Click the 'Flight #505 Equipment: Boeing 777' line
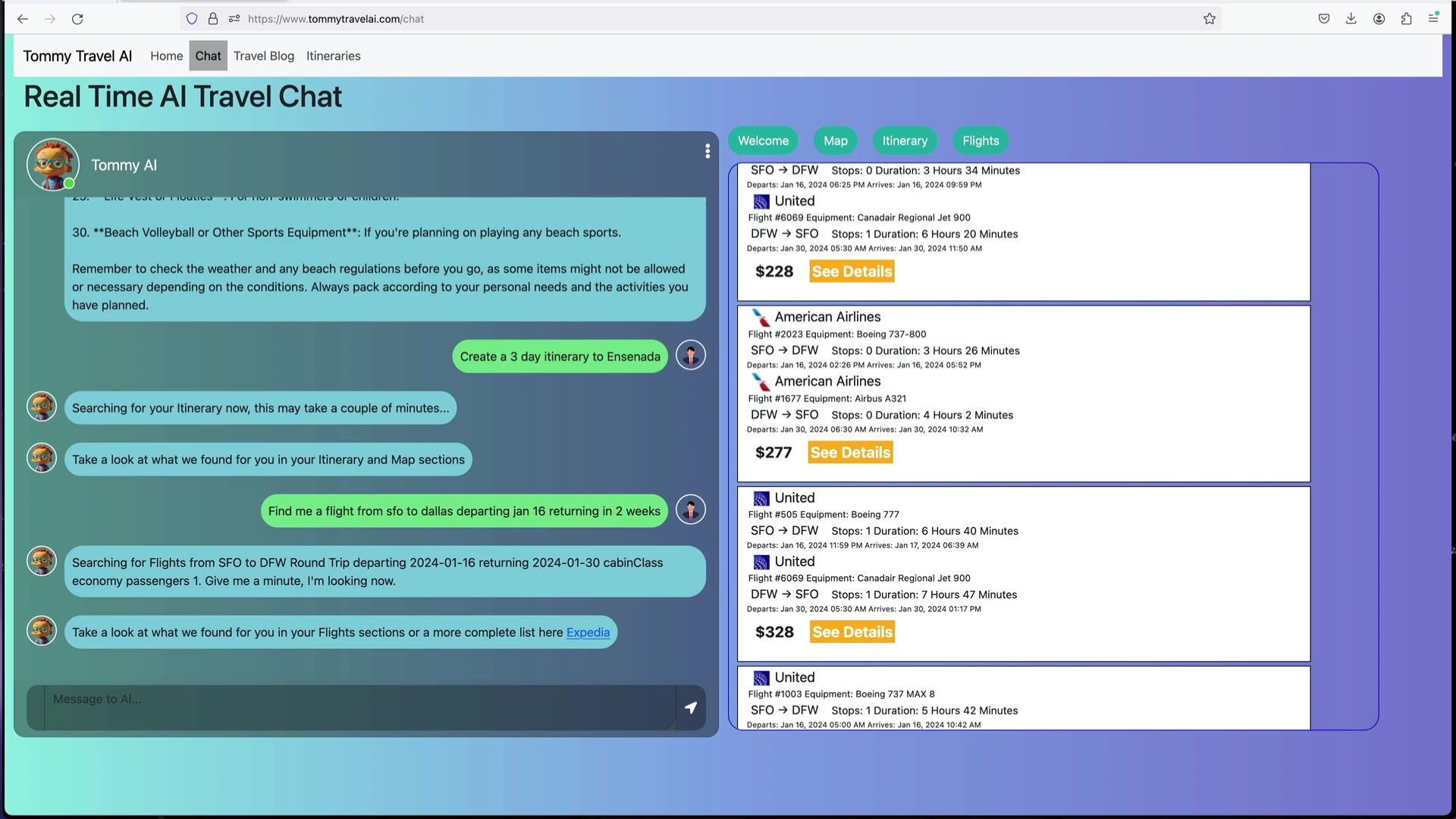This screenshot has width=1456, height=819. [x=824, y=515]
